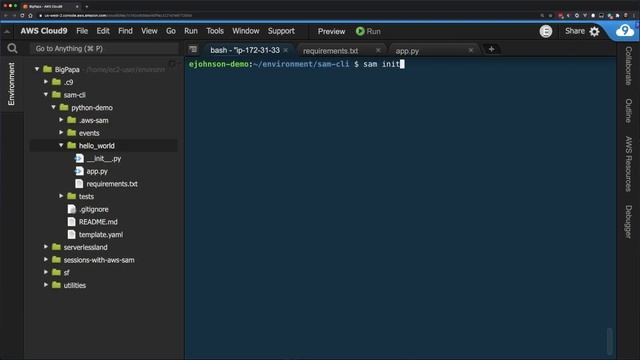
Task: Click the file tree settings gear icon
Action: [172, 64]
